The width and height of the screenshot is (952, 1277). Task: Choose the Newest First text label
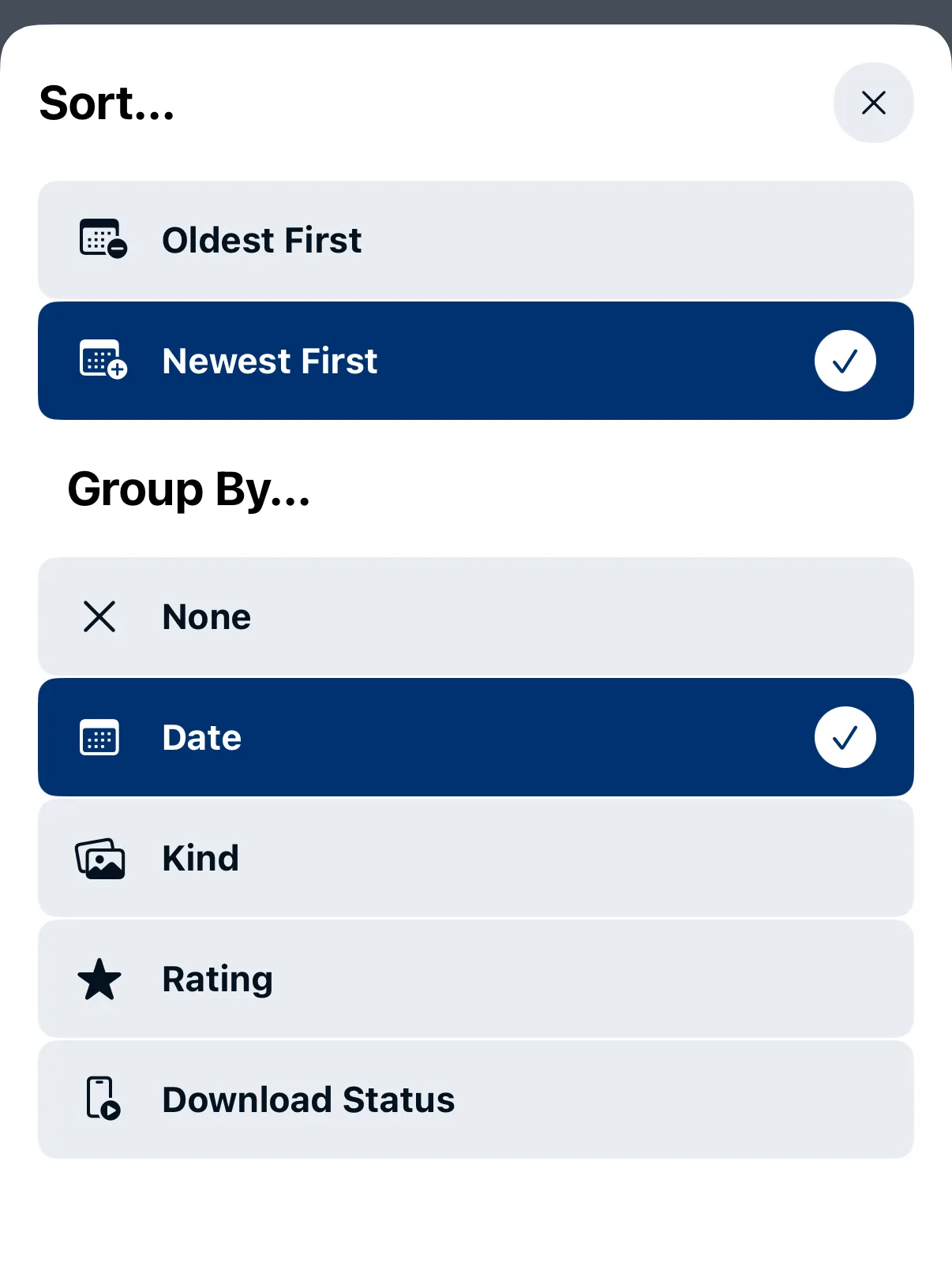(x=269, y=361)
